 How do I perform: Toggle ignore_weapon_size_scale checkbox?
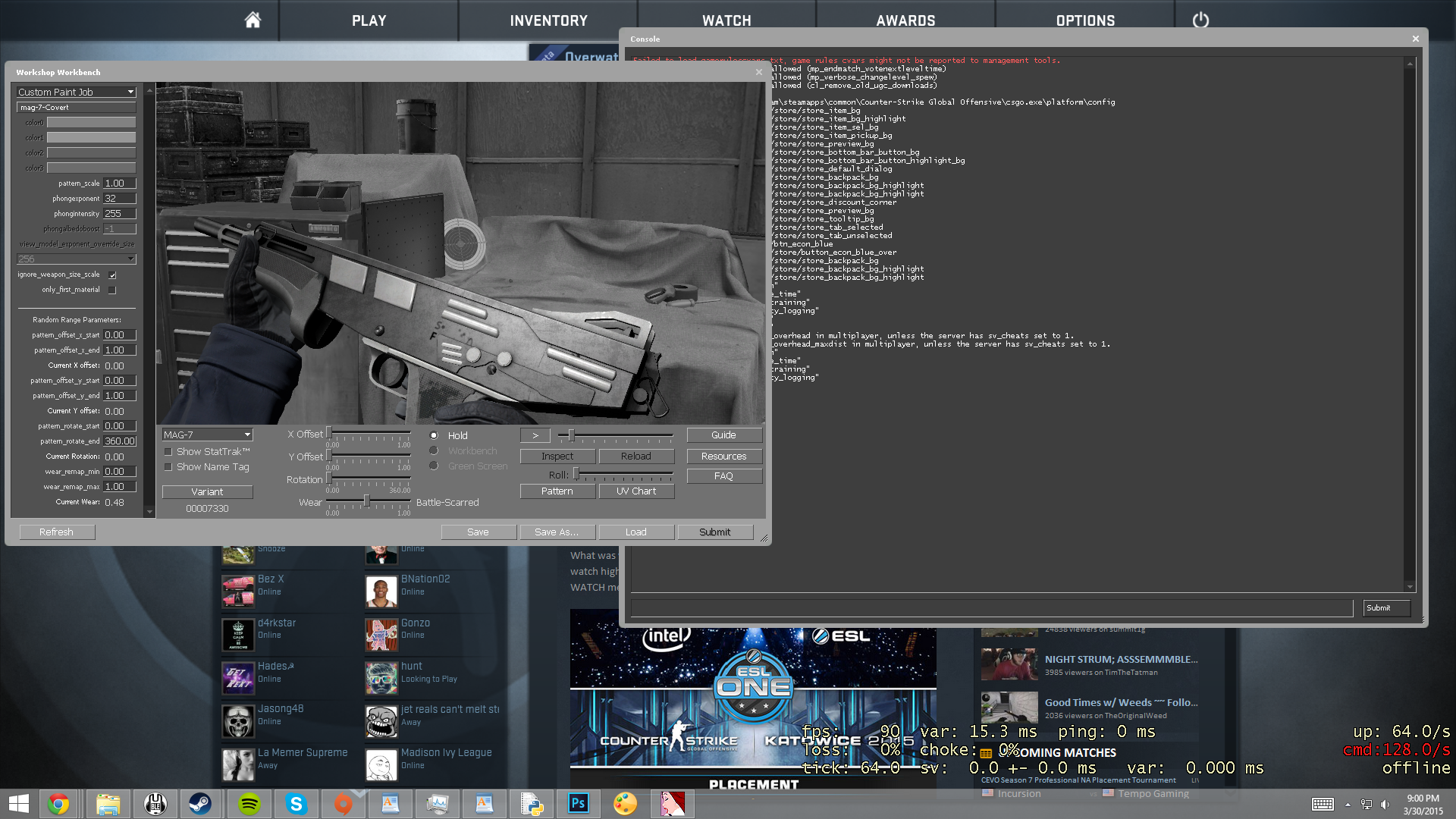pos(112,275)
